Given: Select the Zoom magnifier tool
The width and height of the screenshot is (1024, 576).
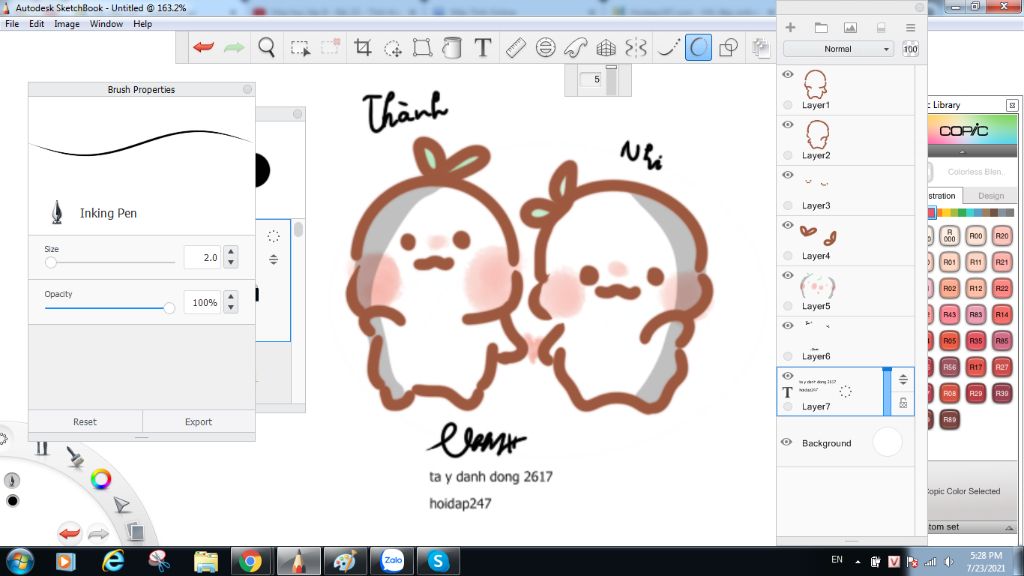Looking at the screenshot, I should point(266,47).
